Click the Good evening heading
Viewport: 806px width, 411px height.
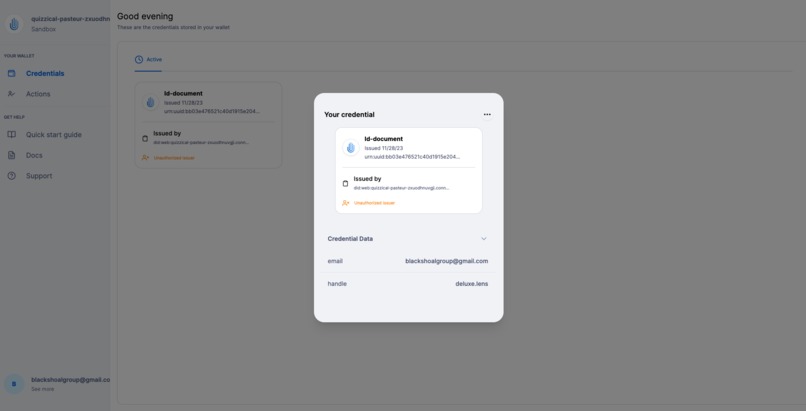(145, 16)
